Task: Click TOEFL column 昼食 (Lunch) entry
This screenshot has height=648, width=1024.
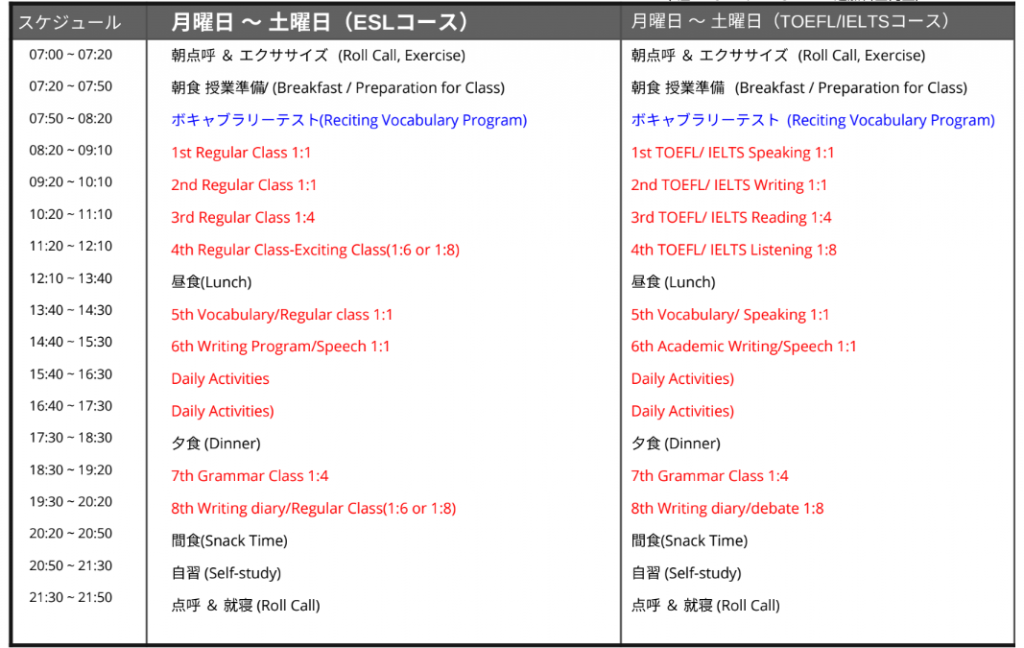Action: point(673,282)
